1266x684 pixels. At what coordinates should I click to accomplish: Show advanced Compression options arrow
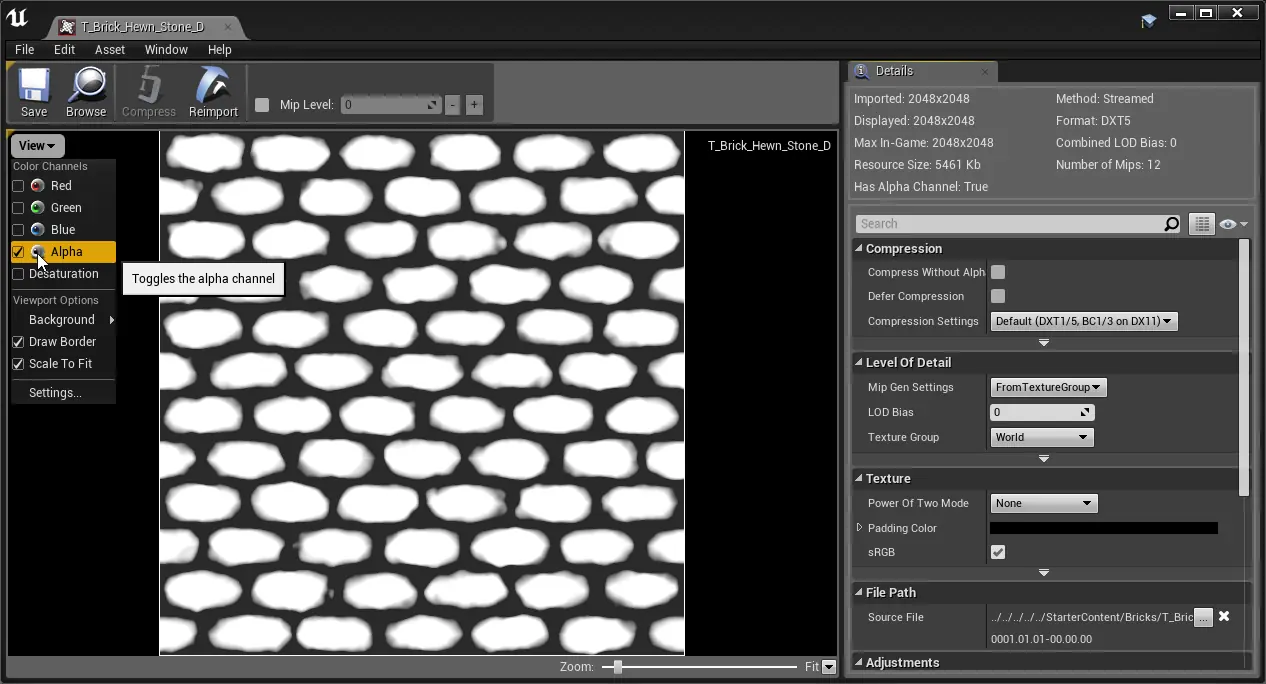click(x=1044, y=343)
